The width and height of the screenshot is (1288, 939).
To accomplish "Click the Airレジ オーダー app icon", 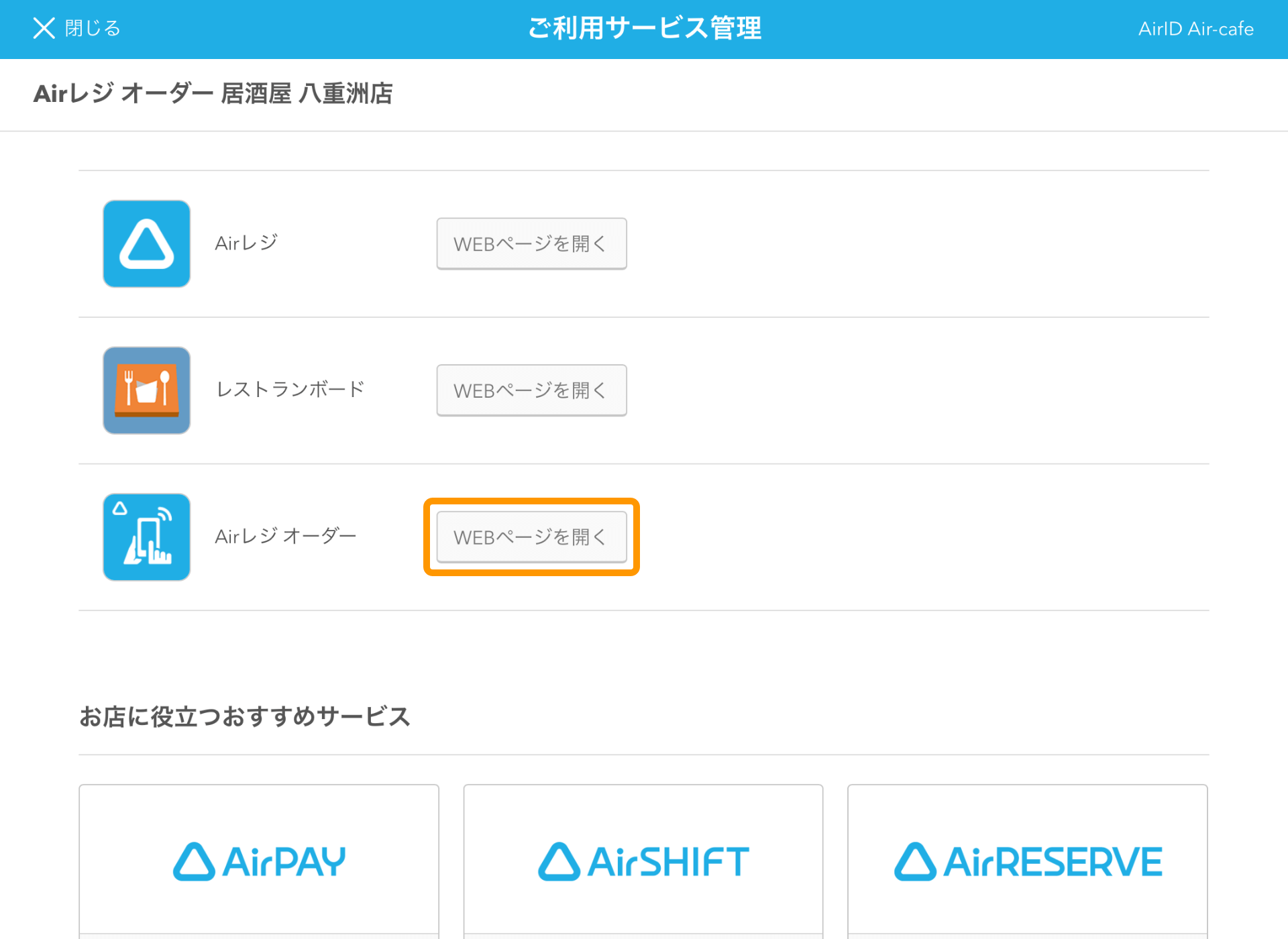I will click(147, 536).
